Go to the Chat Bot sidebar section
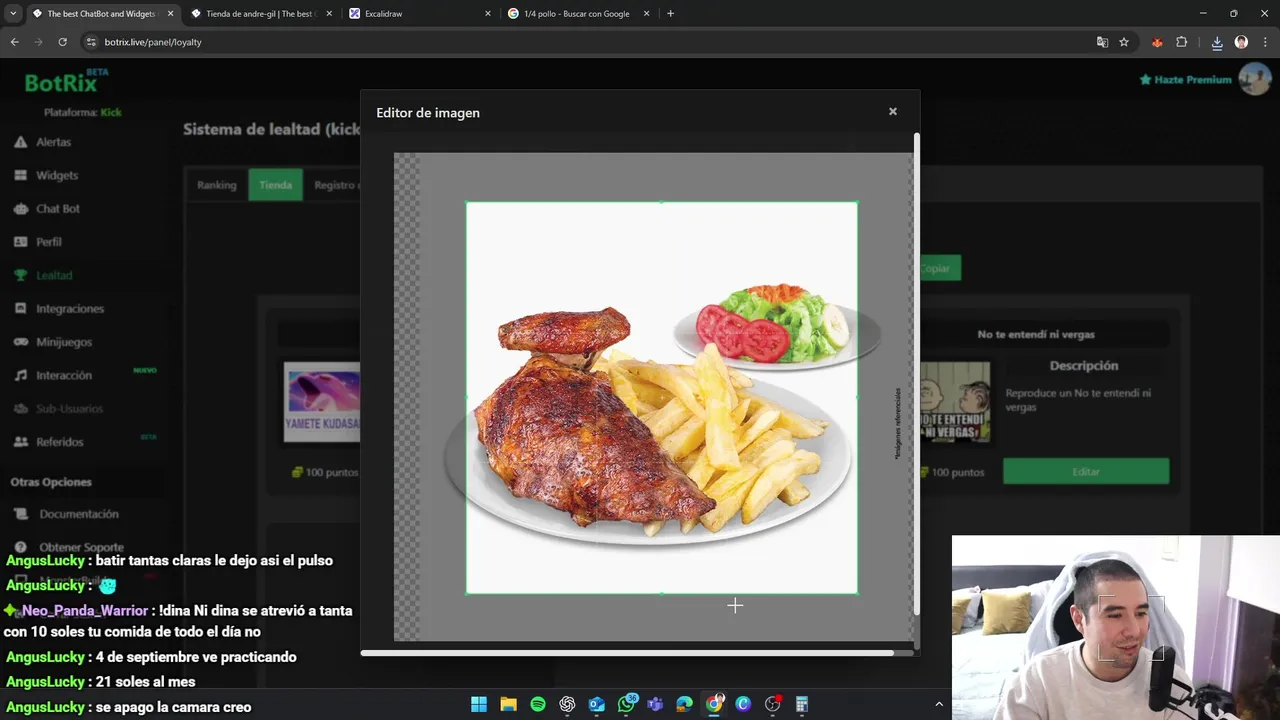Image resolution: width=1280 pixels, height=720 pixels. tap(58, 208)
